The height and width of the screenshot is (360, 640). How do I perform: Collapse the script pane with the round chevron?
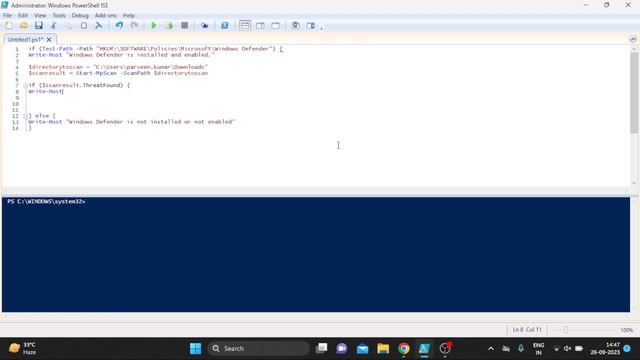pyautogui.click(x=633, y=39)
